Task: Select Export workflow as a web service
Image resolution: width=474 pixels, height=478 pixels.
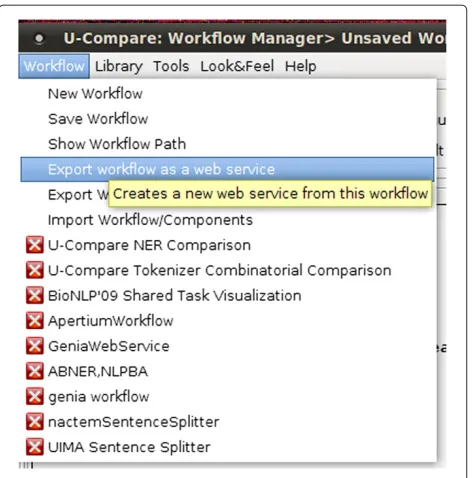Action: (227, 169)
